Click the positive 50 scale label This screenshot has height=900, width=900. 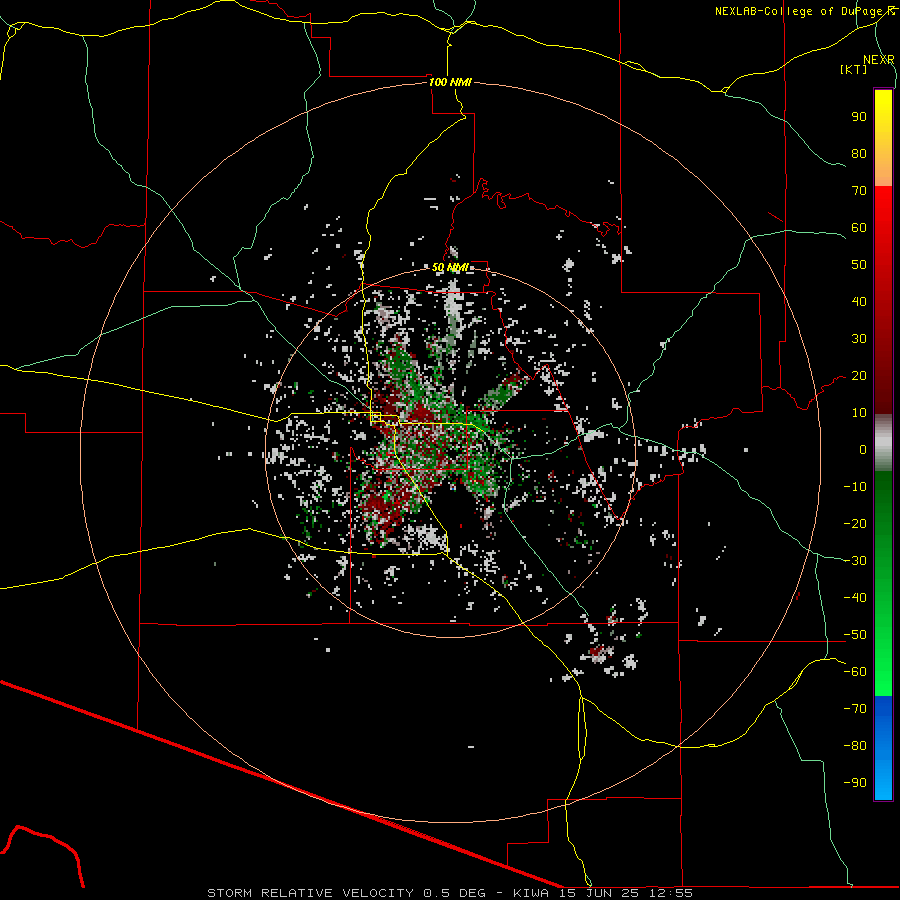pyautogui.click(x=859, y=265)
